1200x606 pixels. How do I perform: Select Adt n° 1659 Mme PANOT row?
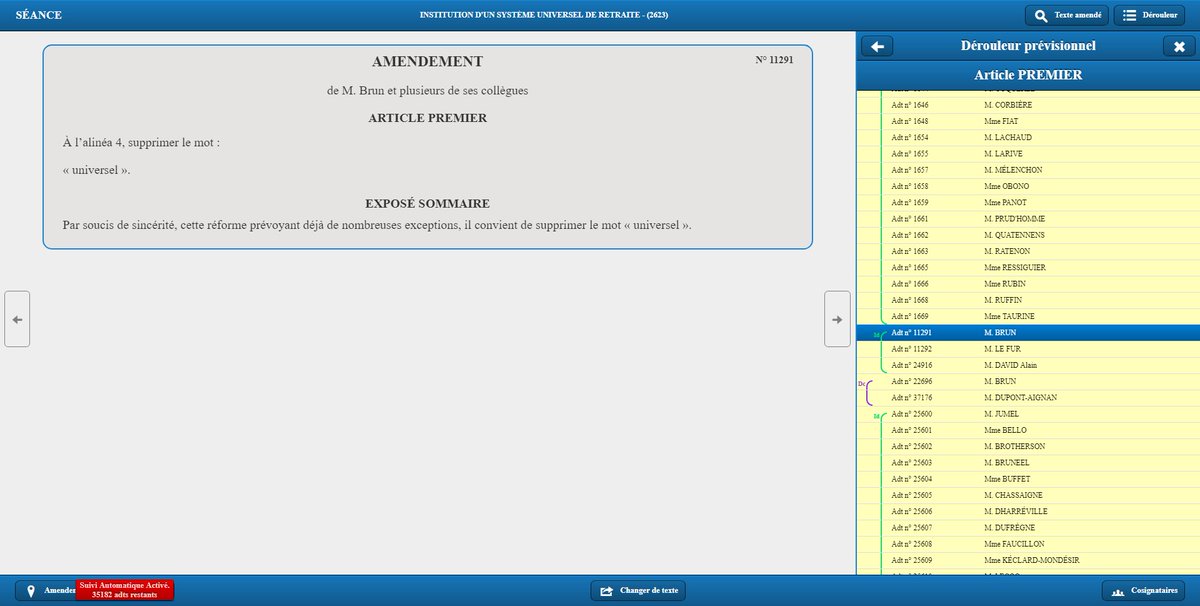(x=1028, y=202)
